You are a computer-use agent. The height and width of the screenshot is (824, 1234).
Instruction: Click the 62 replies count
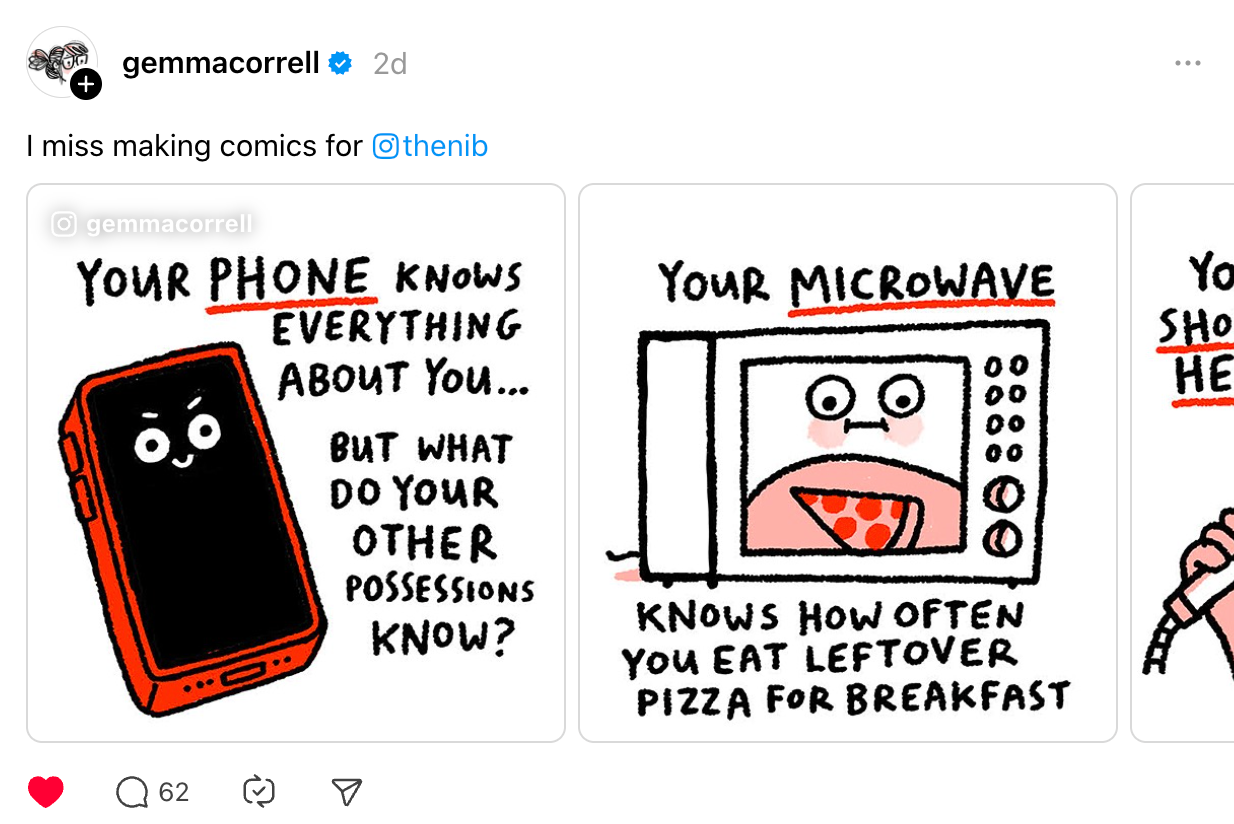point(173,792)
